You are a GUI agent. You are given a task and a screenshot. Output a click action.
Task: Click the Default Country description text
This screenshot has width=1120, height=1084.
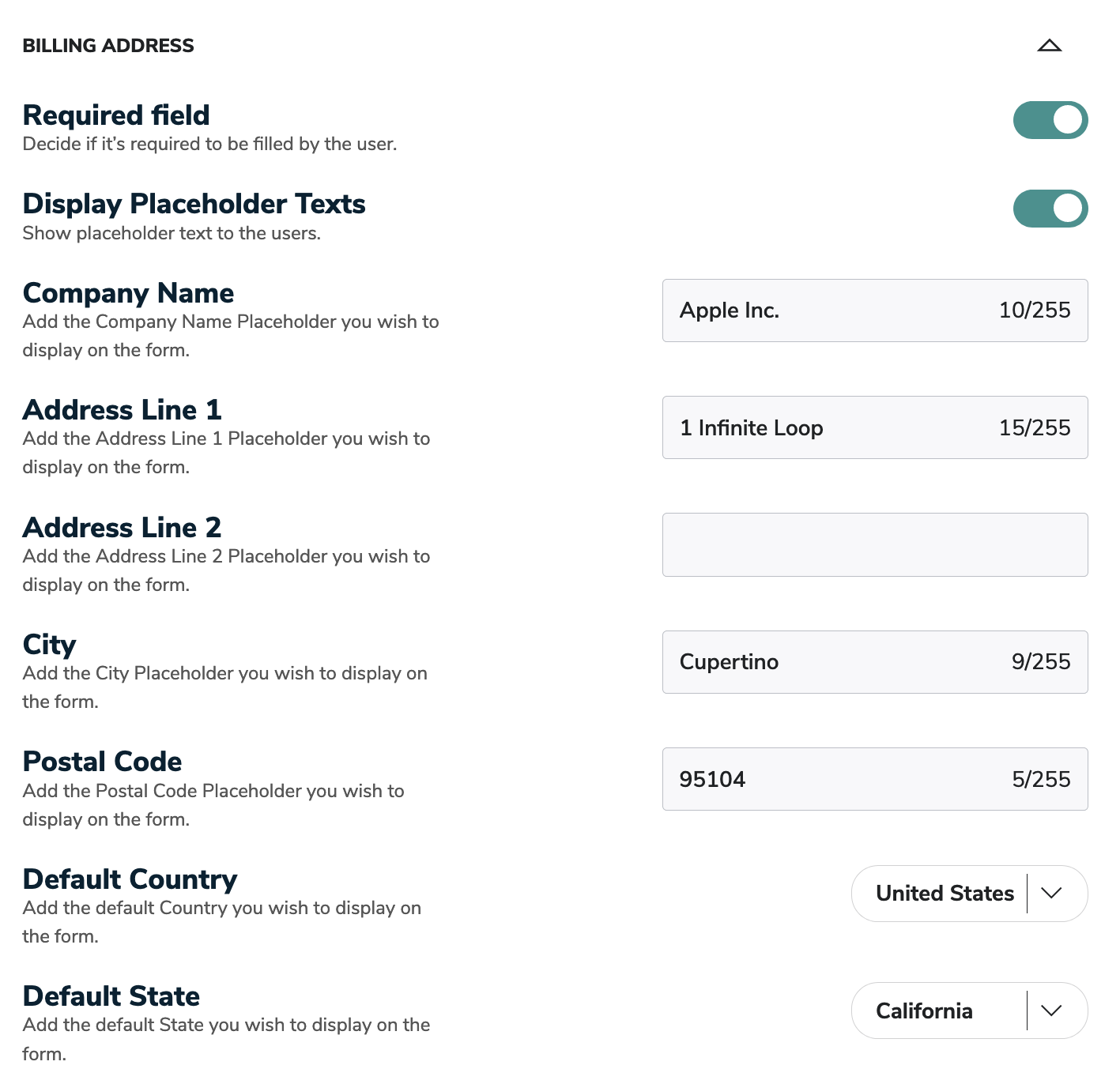coord(221,921)
